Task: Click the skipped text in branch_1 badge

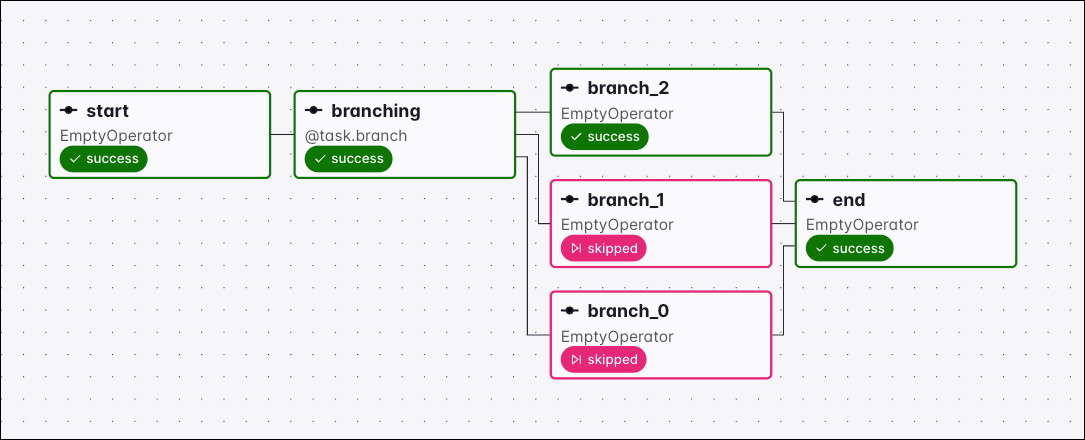Action: coord(612,248)
